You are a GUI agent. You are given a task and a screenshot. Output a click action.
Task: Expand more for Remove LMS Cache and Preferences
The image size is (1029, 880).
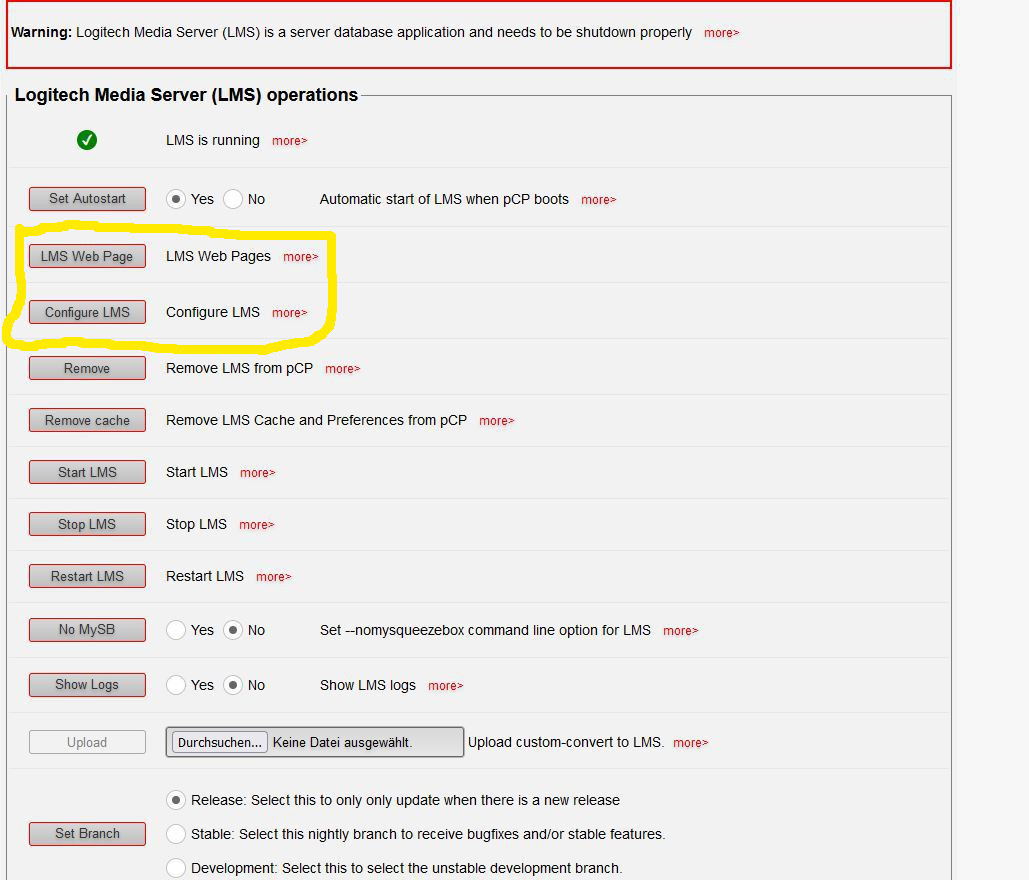tap(497, 421)
